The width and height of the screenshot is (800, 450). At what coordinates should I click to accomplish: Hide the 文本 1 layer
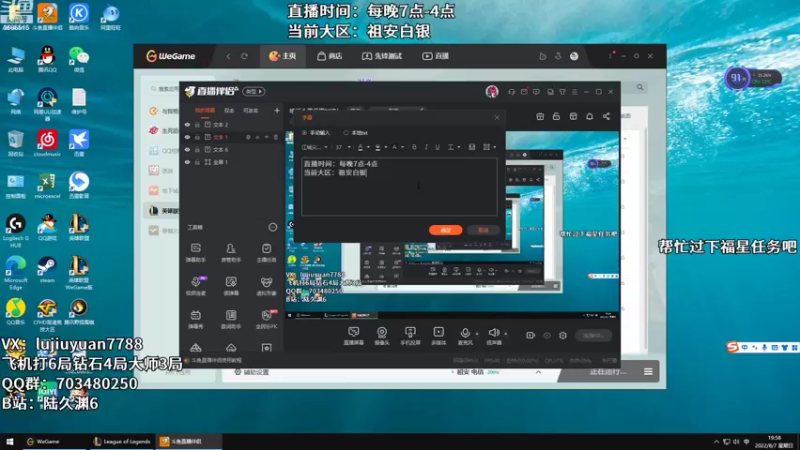[x=187, y=137]
